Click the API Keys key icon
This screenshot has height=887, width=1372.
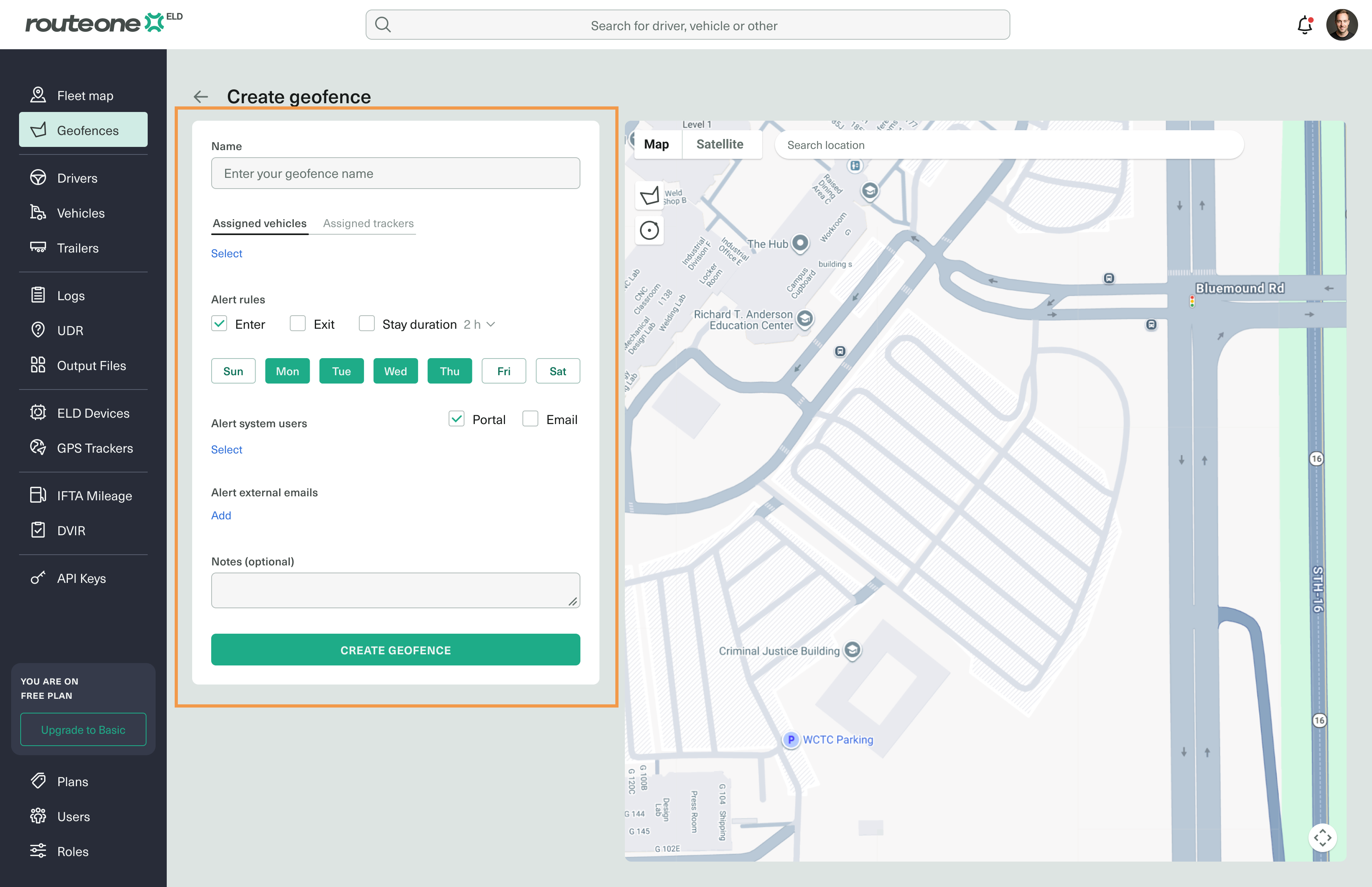click(38, 578)
